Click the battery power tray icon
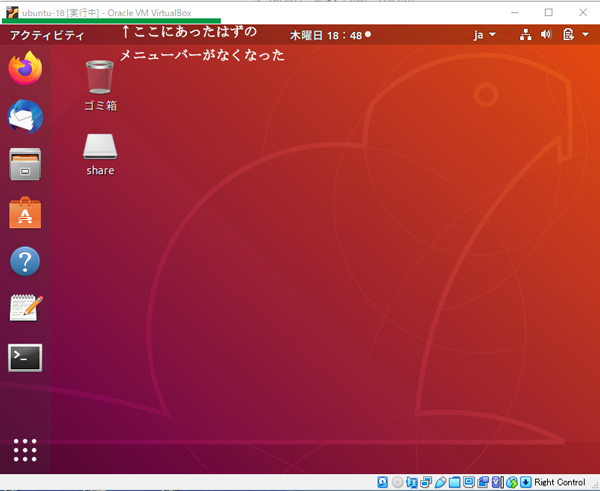The image size is (600, 491). coord(568,35)
